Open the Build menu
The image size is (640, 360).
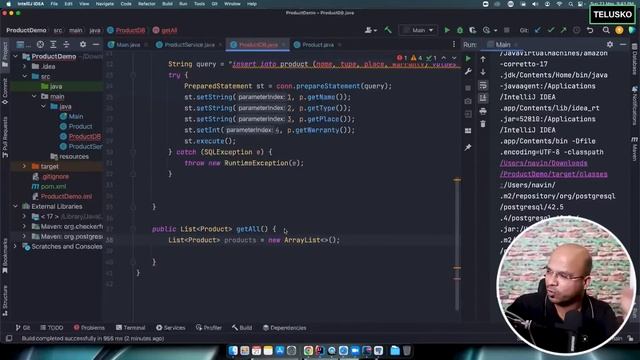click(x=167, y=4)
